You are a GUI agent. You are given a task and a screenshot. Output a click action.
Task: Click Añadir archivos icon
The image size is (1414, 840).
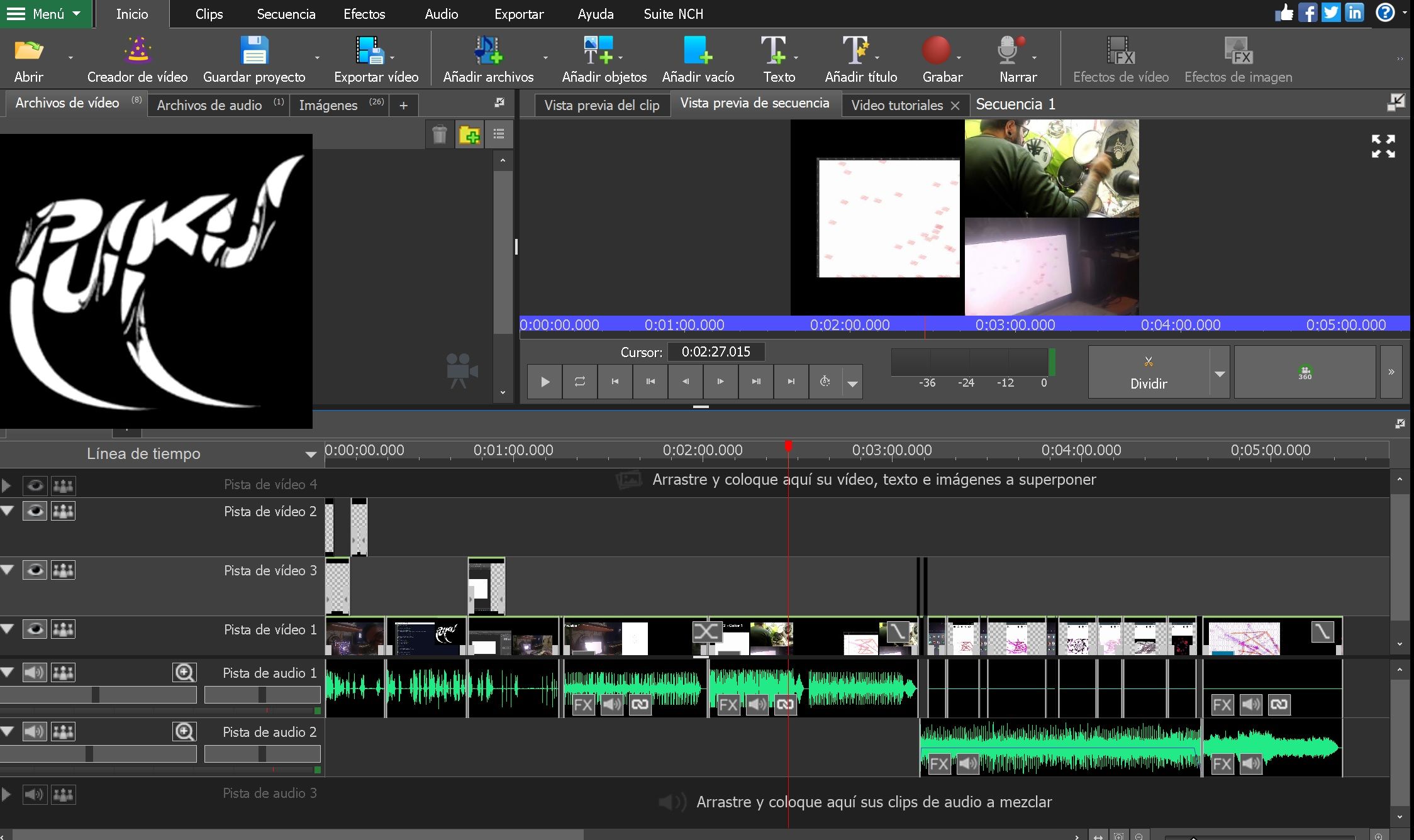click(488, 52)
